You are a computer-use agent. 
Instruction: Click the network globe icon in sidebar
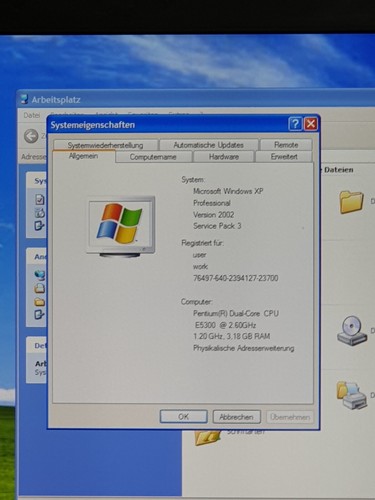tap(40, 275)
